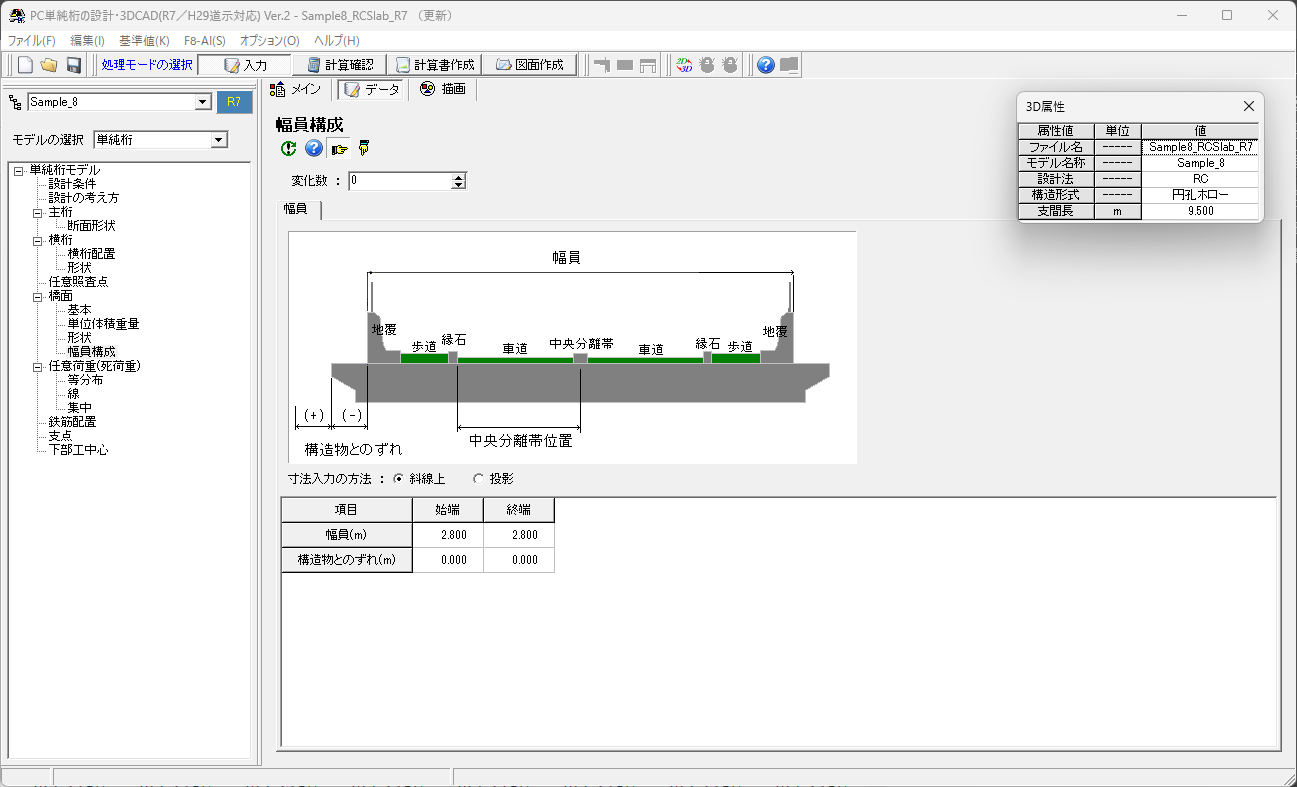The height and width of the screenshot is (787, 1297).
Task: Click 幅員(m) 始端 cell value 2.800
Action: 447,535
